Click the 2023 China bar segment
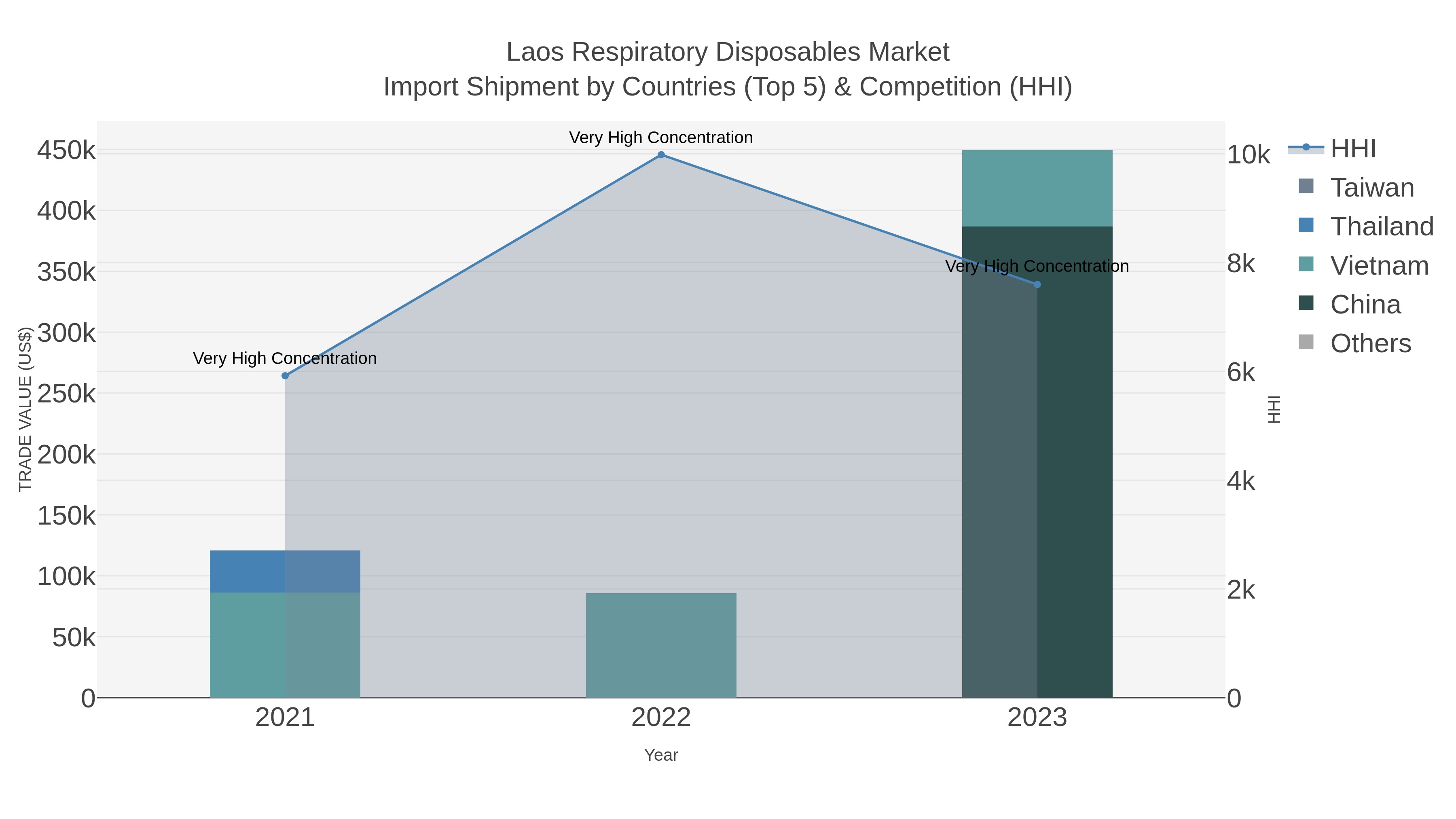This screenshot has height=819, width=1456. click(1037, 462)
